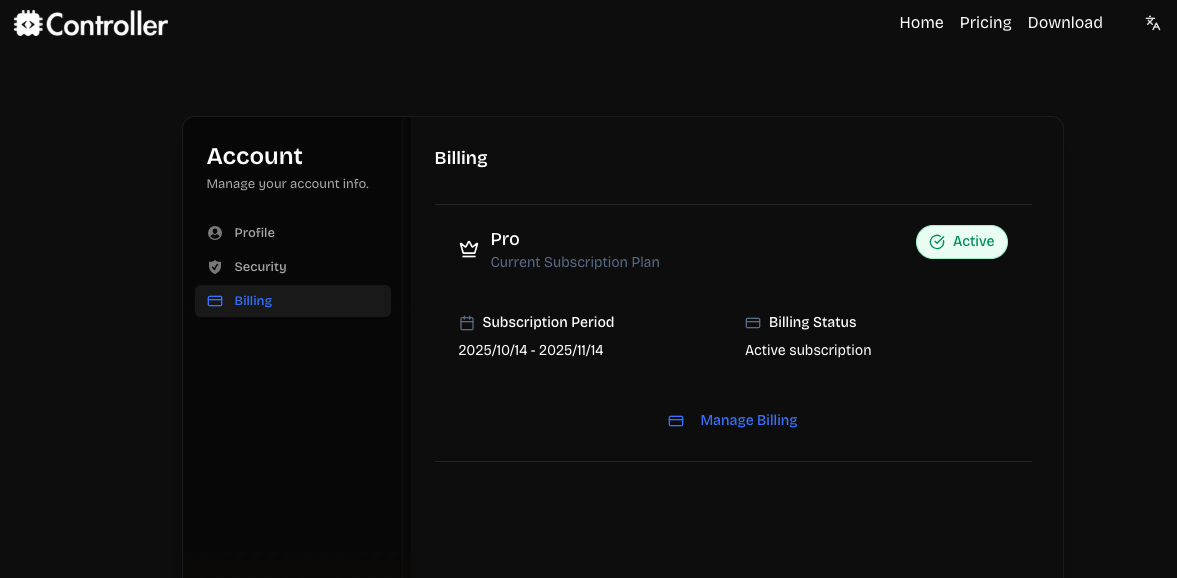Click the checkmark icon in Active badge
The image size is (1177, 578).
[937, 242]
